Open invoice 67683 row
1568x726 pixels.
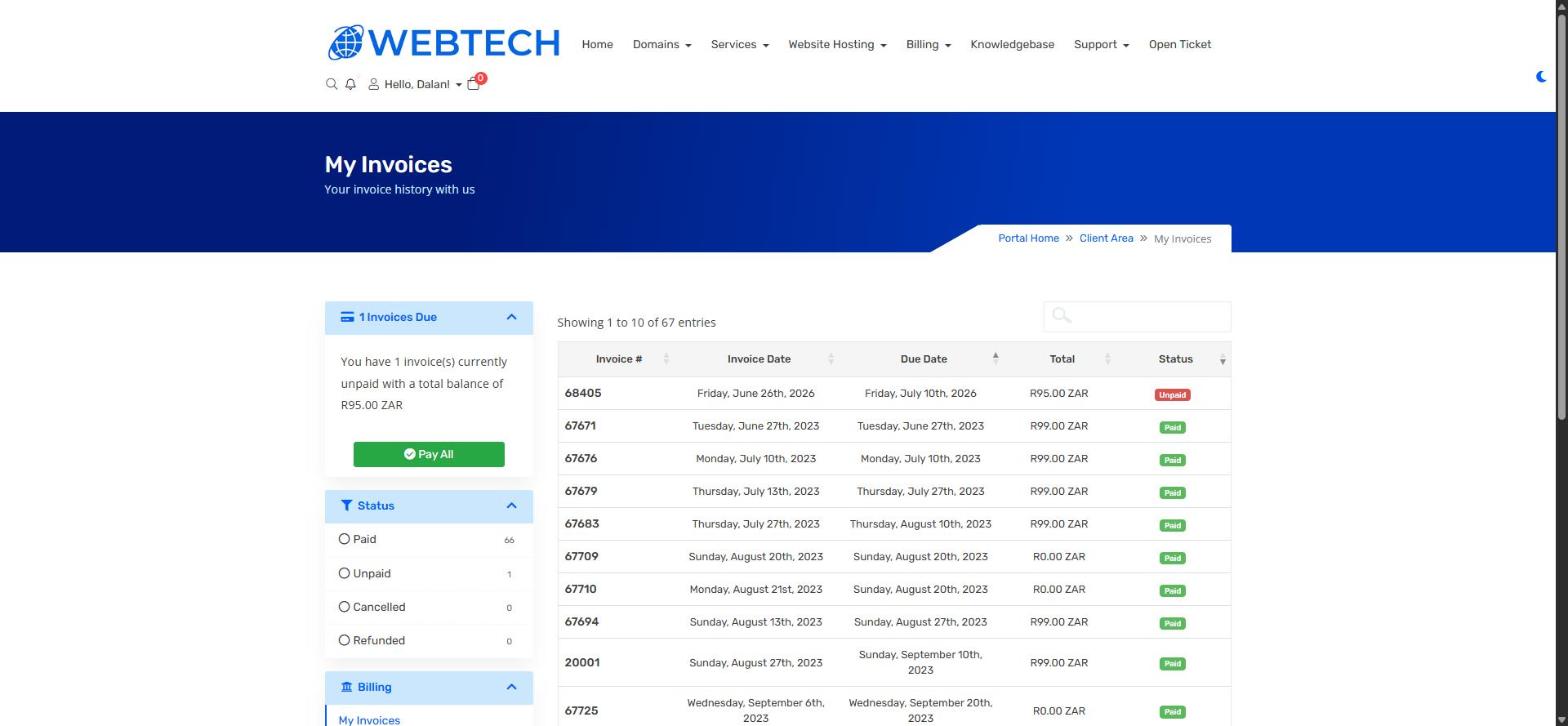[x=895, y=524]
